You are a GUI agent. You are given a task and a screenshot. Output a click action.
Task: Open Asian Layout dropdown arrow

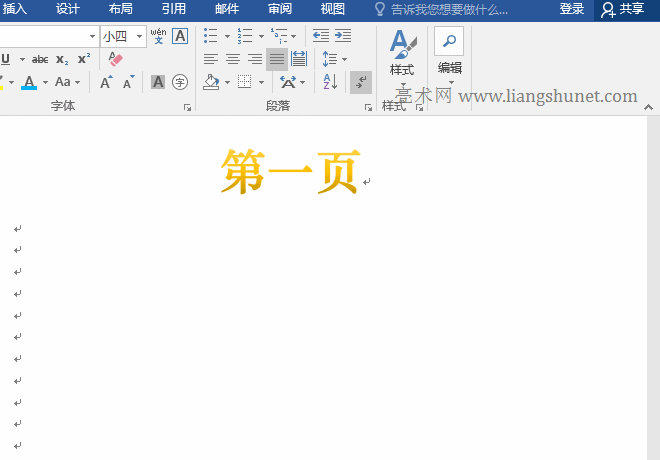click(302, 82)
